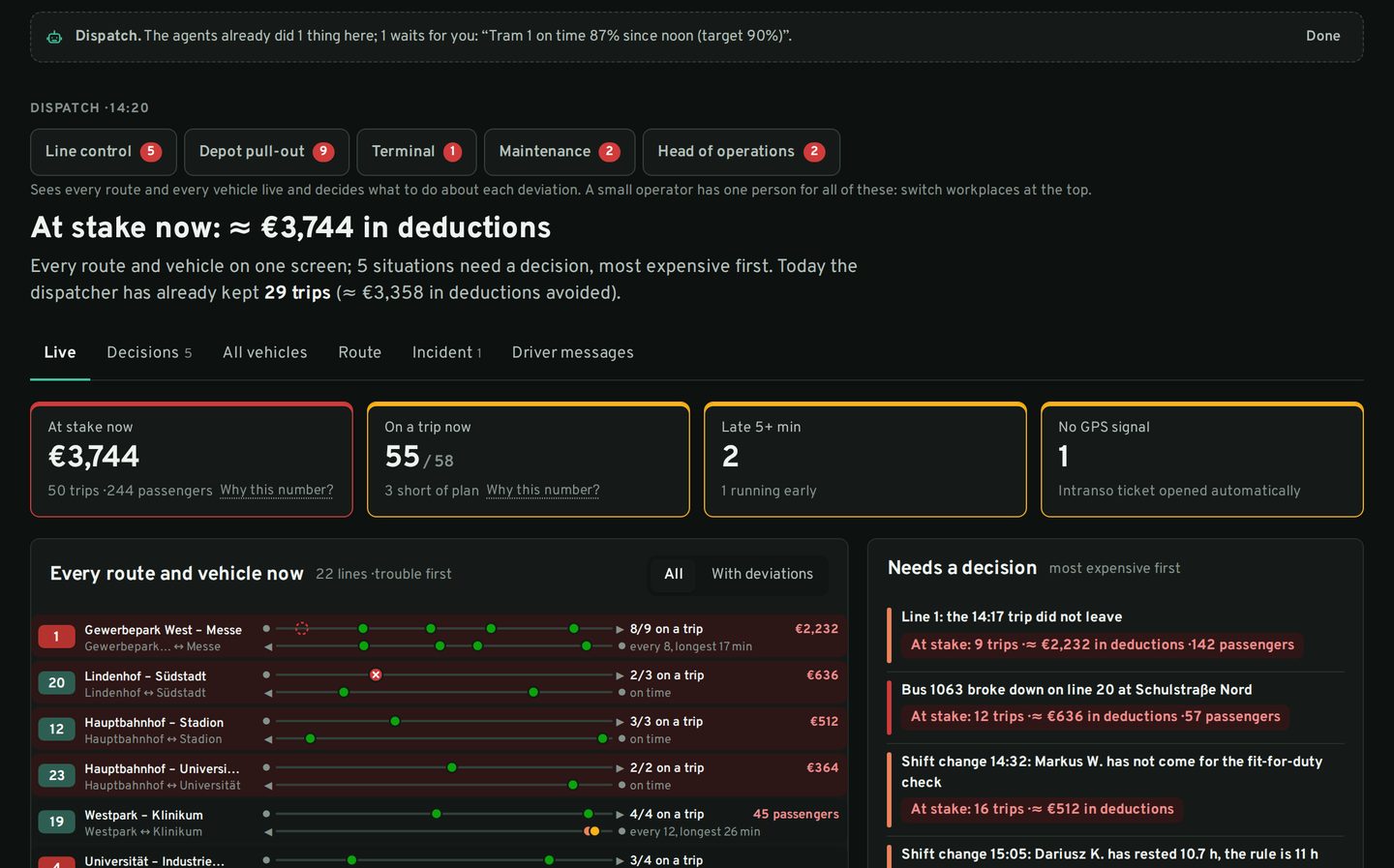1394x868 pixels.
Task: Open the Driver messages tab
Action: click(x=573, y=352)
